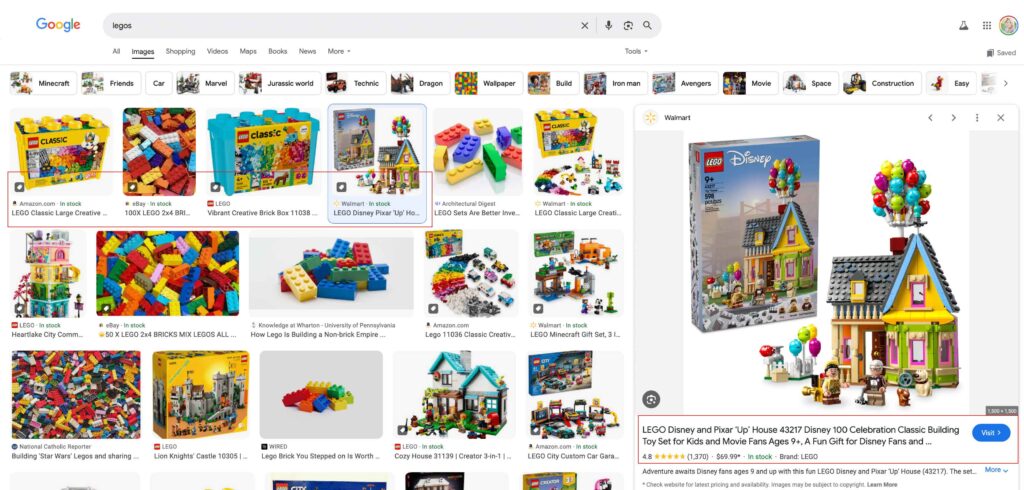Screen dimensions: 1024x490
Task: Clear the search box text
Action: (x=584, y=25)
